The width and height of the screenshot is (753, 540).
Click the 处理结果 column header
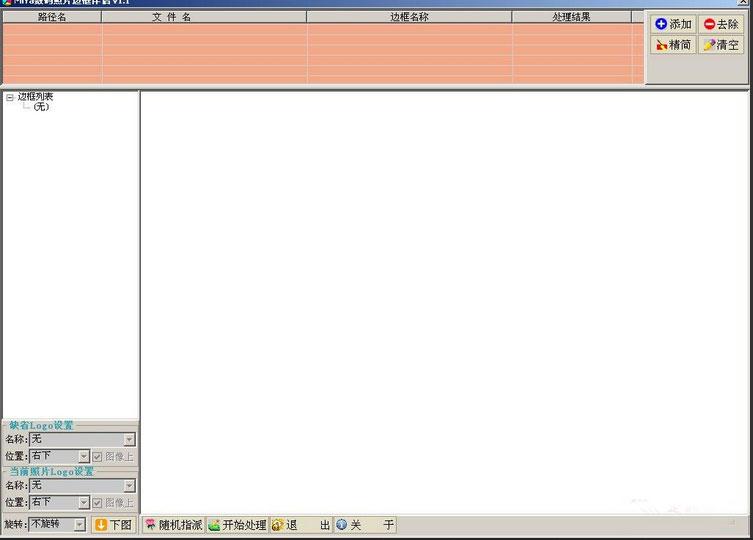(x=571, y=17)
